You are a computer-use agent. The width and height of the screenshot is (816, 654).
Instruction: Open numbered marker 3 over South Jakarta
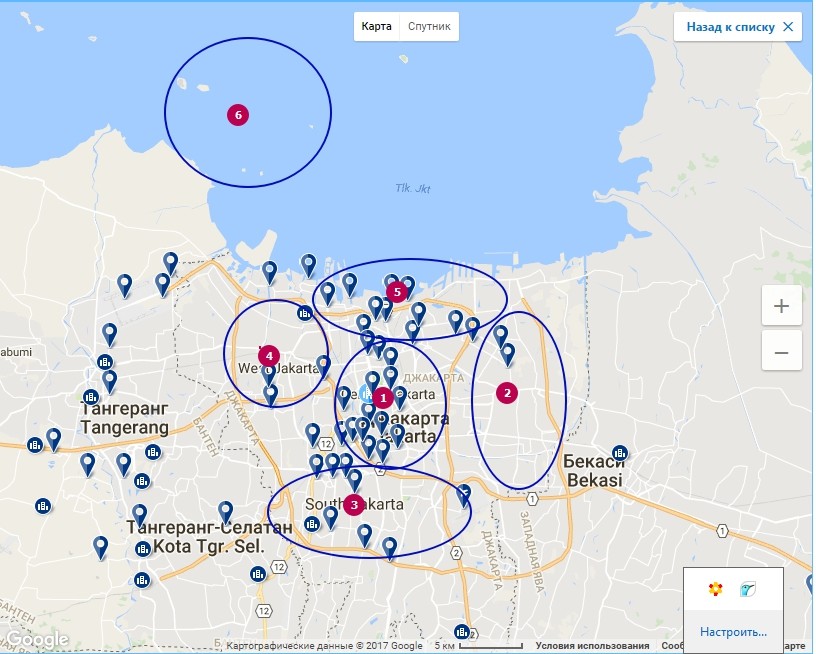(x=353, y=505)
